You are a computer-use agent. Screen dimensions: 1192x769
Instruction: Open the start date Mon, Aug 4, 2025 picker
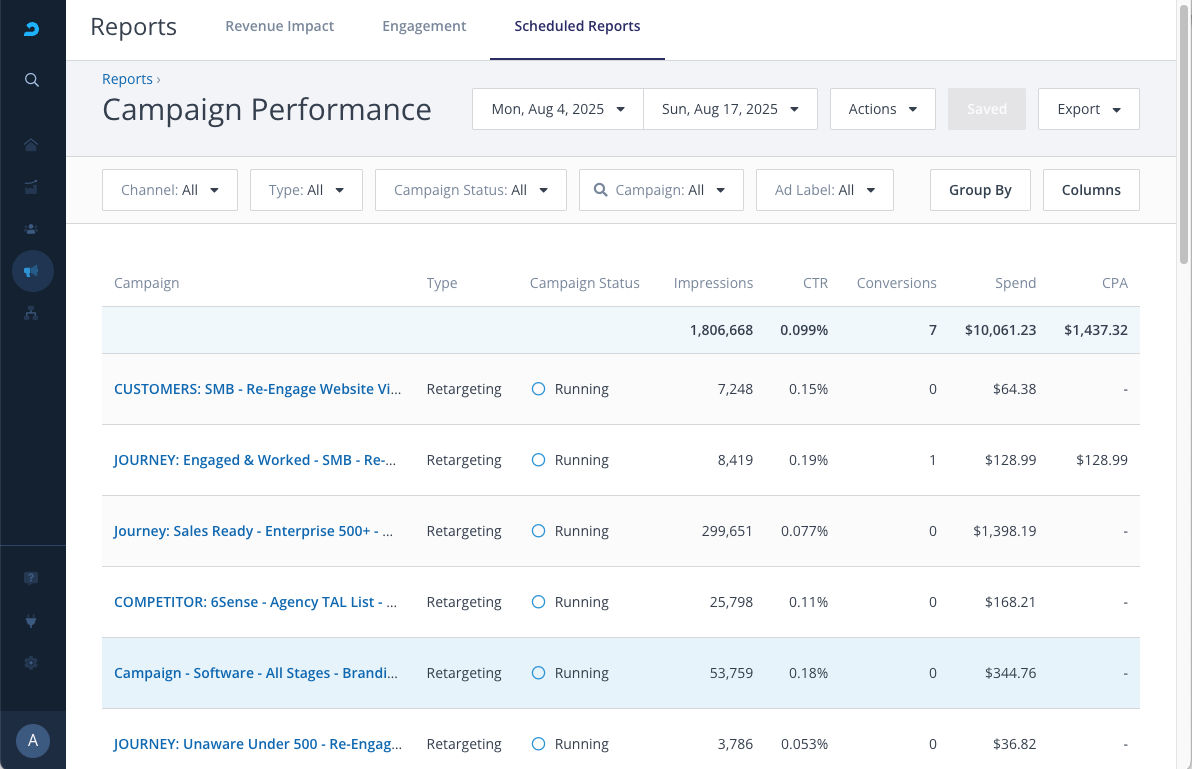pos(558,109)
